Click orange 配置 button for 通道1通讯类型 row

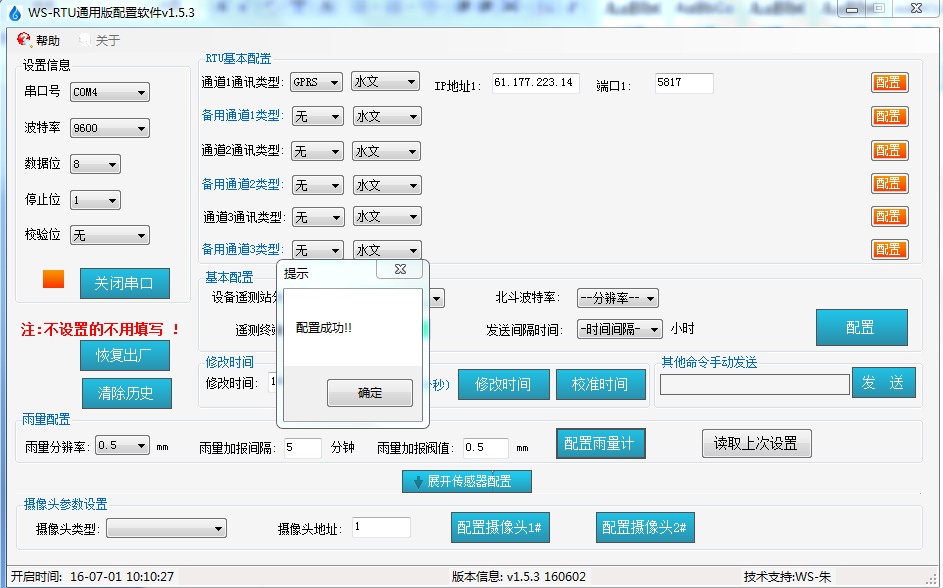pyautogui.click(x=889, y=83)
